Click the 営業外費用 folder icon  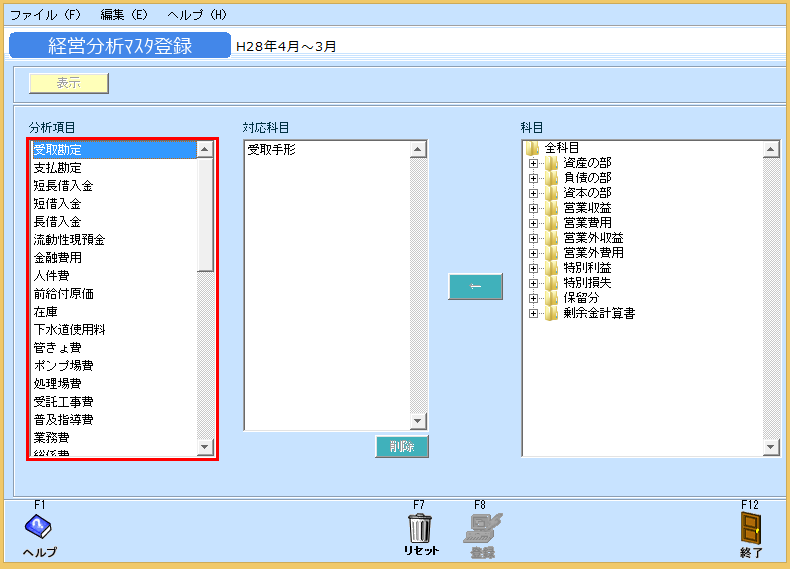[x=551, y=253]
